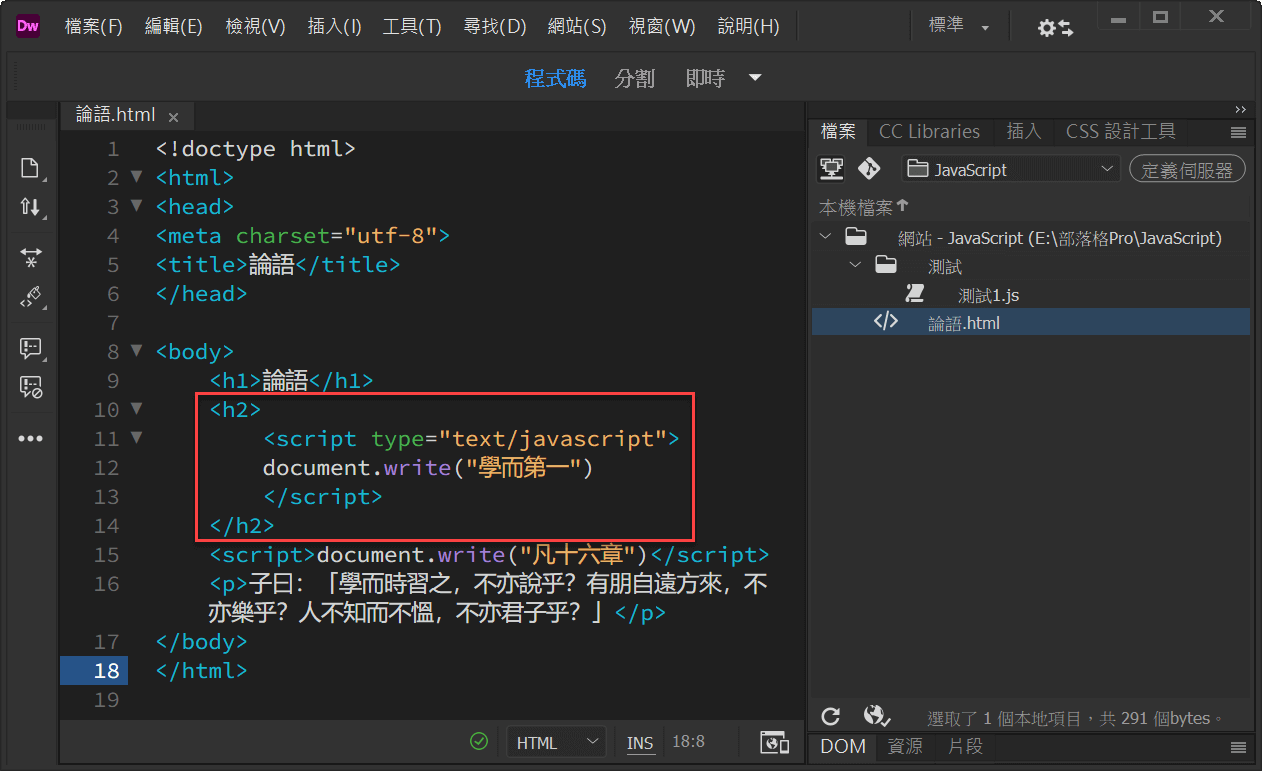The height and width of the screenshot is (771, 1262).
Task: Switch to 即時 live view
Action: (x=705, y=78)
